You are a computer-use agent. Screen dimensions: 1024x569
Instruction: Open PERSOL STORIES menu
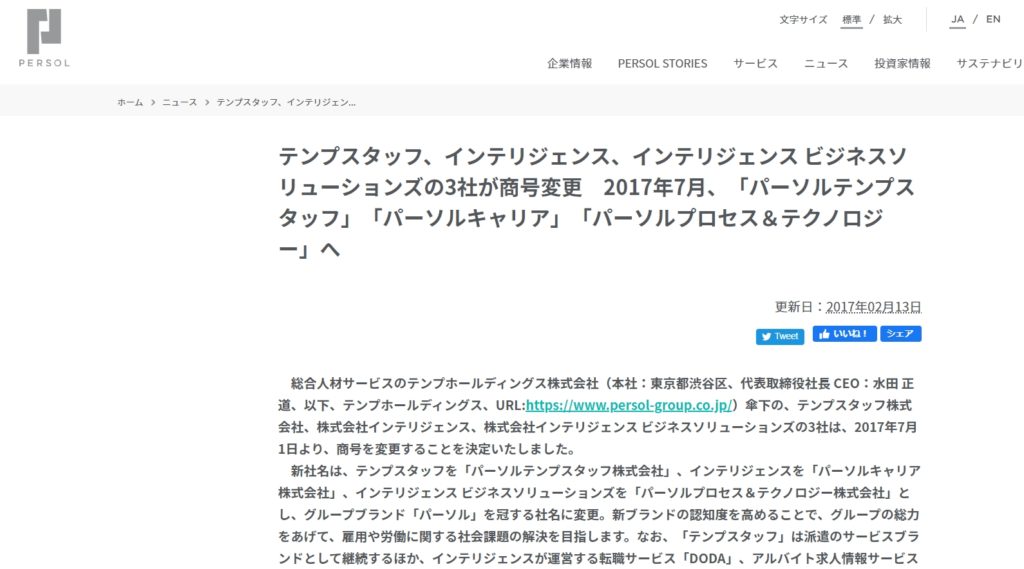pos(662,63)
